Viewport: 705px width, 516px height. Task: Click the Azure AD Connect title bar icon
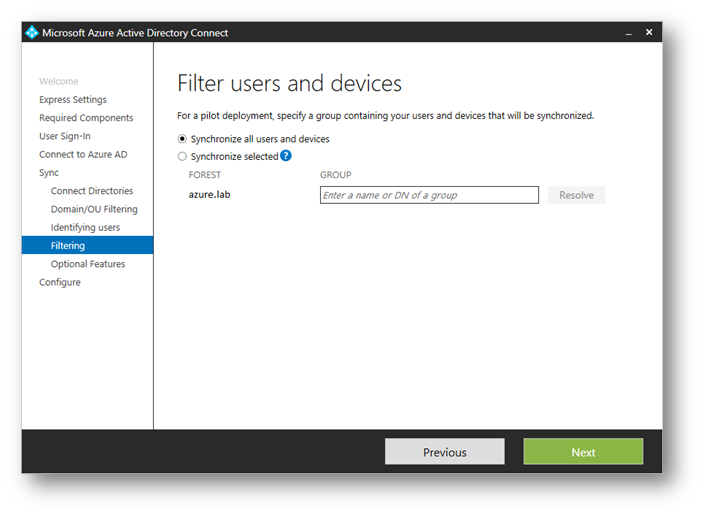click(31, 33)
